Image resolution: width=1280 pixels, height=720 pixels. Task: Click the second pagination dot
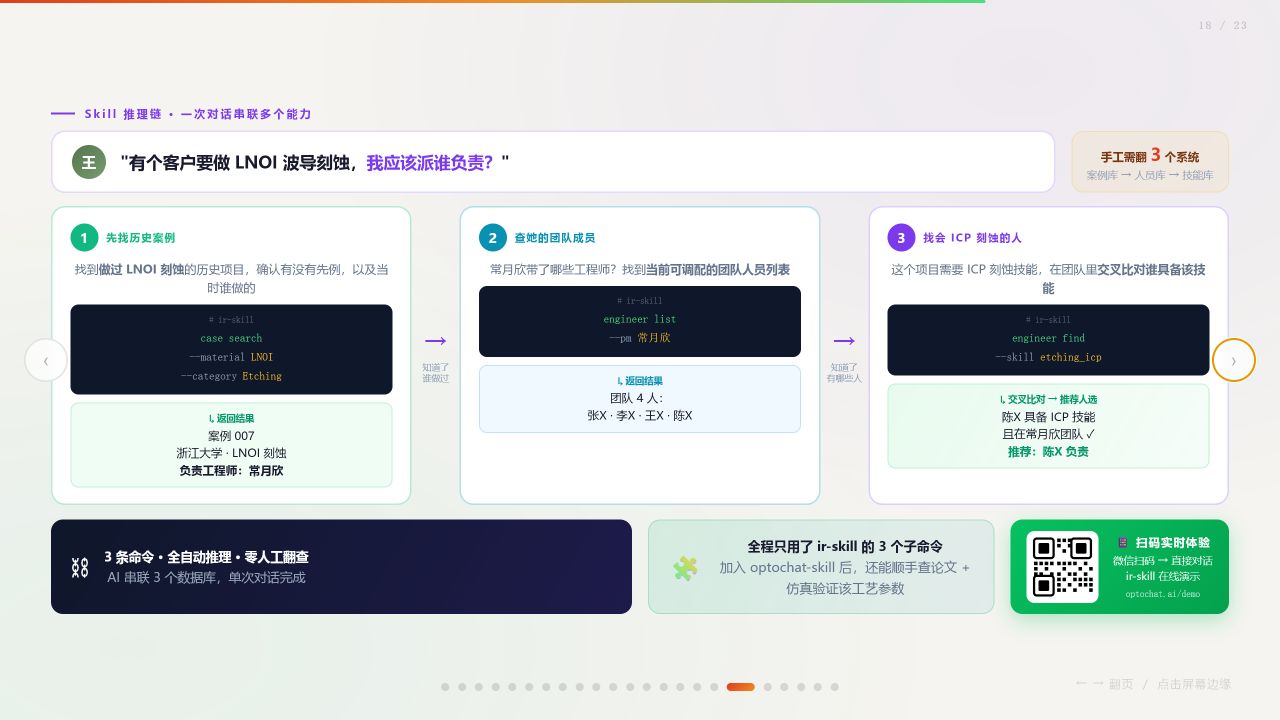[x=462, y=687]
